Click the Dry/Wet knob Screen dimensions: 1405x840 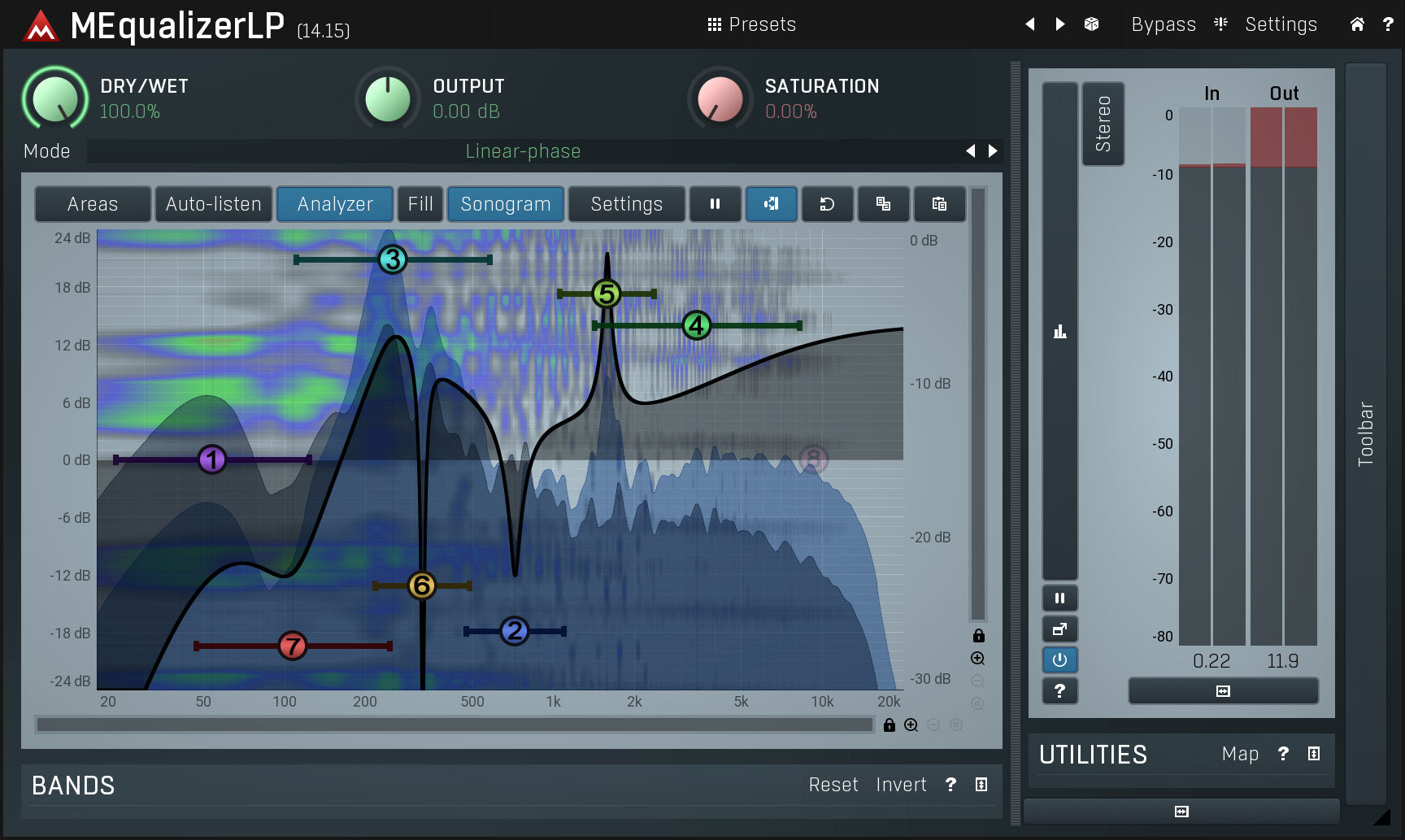[55, 98]
